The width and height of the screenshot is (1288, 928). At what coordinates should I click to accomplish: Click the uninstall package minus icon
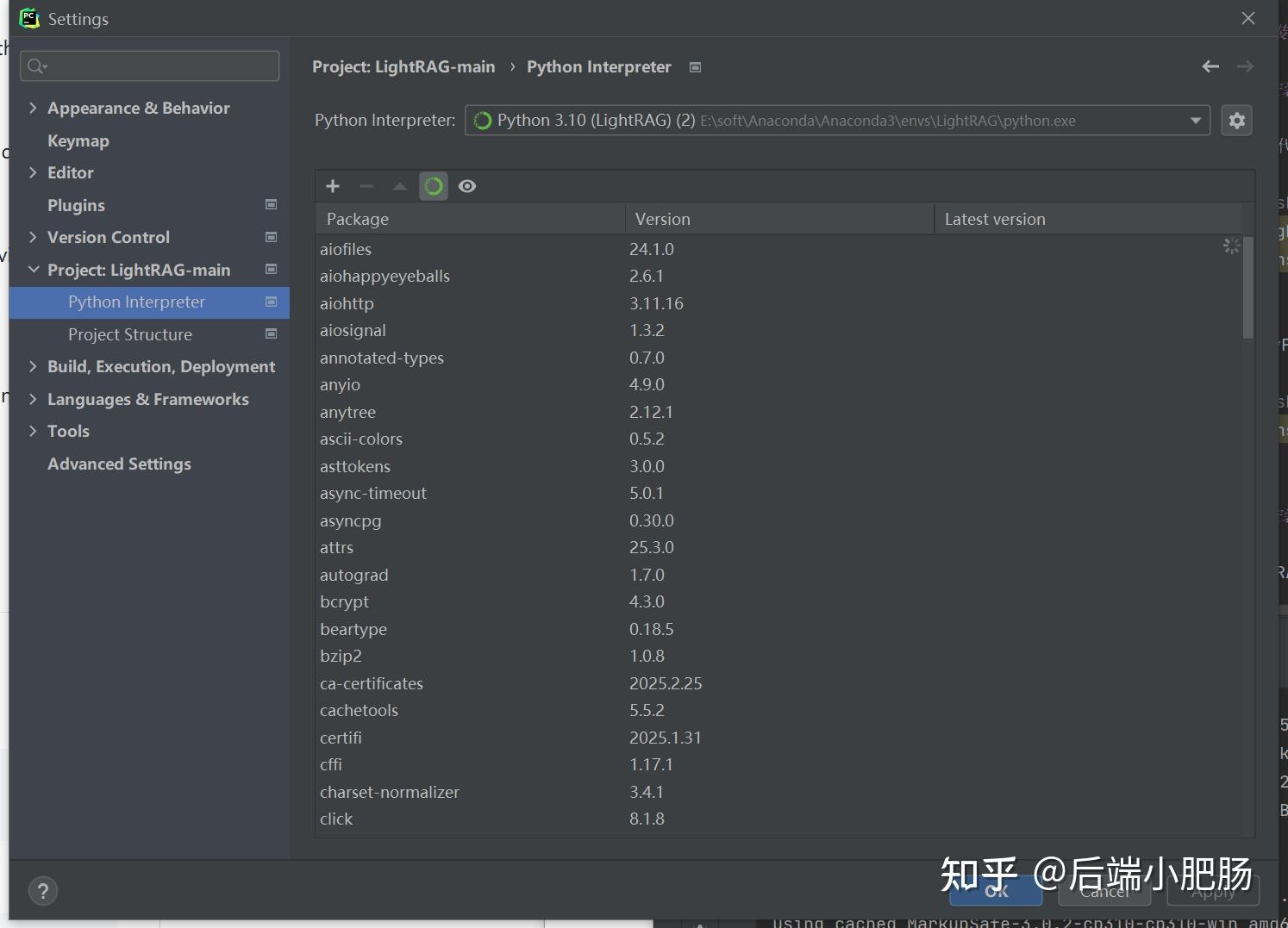pyautogui.click(x=366, y=186)
